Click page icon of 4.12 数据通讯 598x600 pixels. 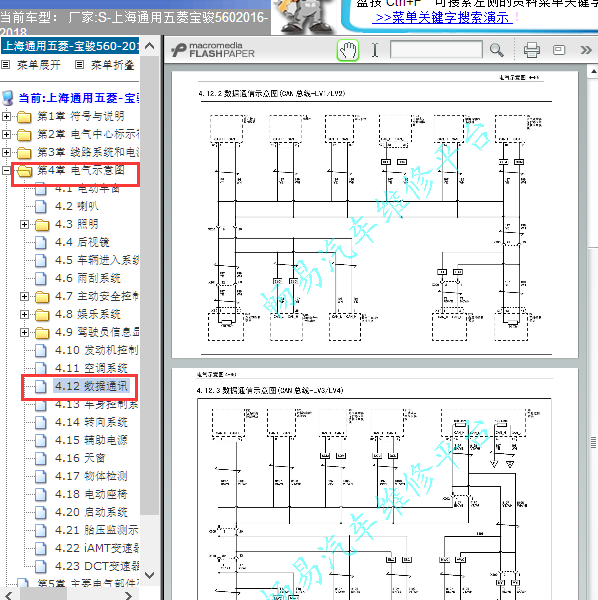click(41, 386)
